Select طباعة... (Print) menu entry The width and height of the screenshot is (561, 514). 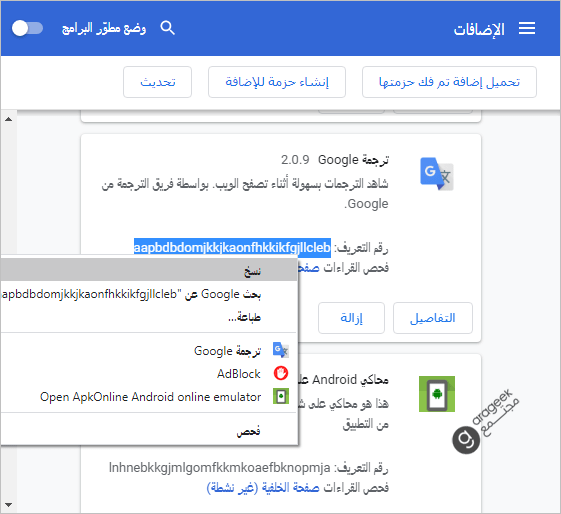point(148,317)
